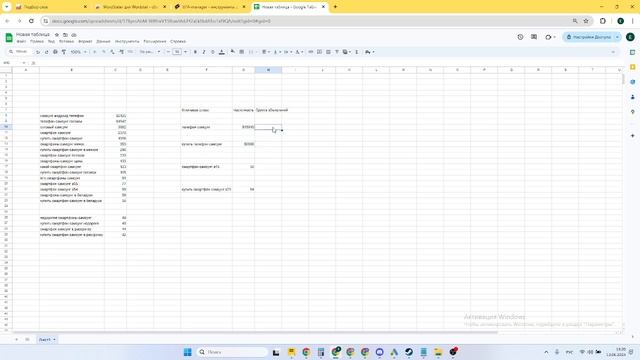
Task: Open the Windows Start menu
Action: [x=187, y=352]
